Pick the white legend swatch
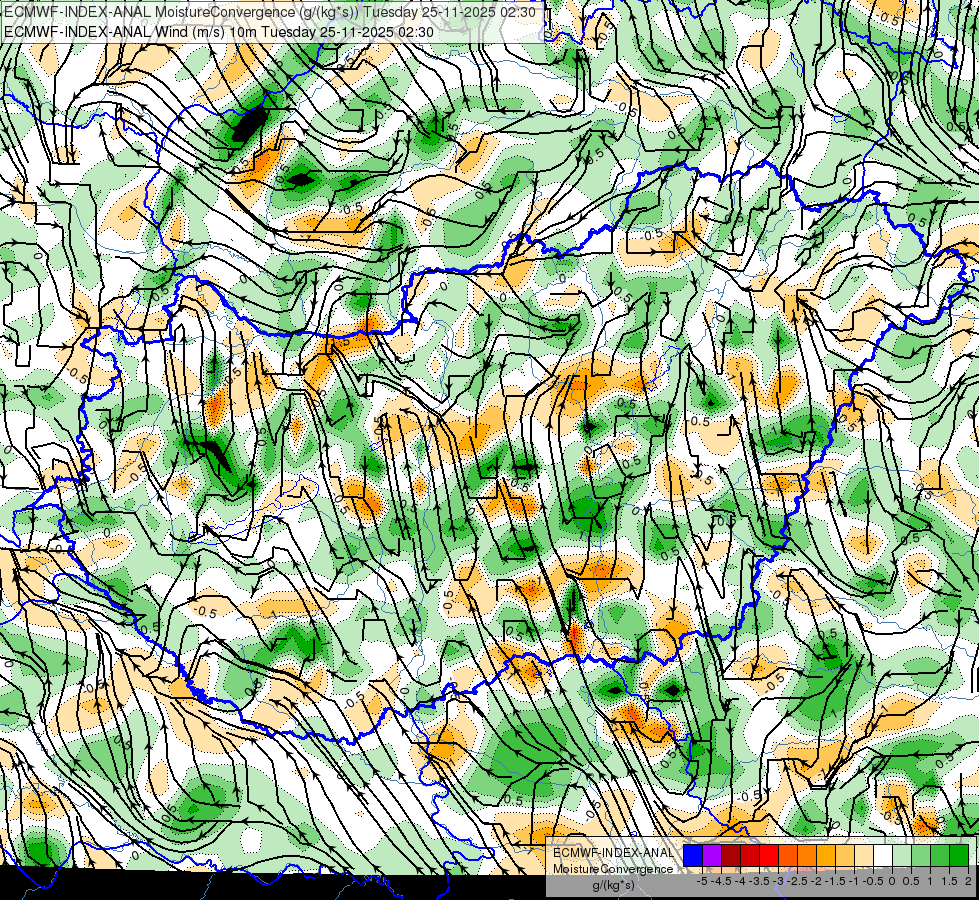Image resolution: width=979 pixels, height=900 pixels. [x=883, y=855]
